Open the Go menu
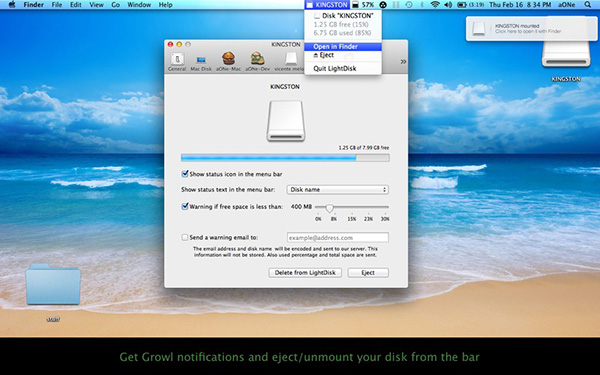 pos(116,5)
